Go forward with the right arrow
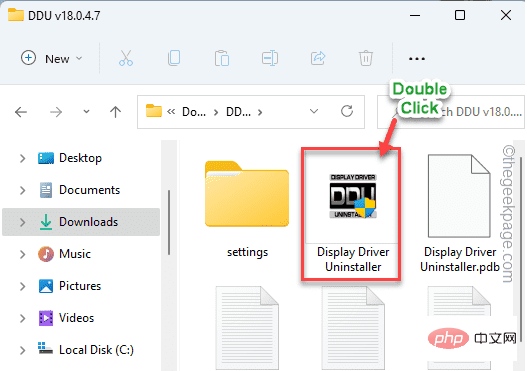The width and height of the screenshot is (527, 371). [56, 112]
